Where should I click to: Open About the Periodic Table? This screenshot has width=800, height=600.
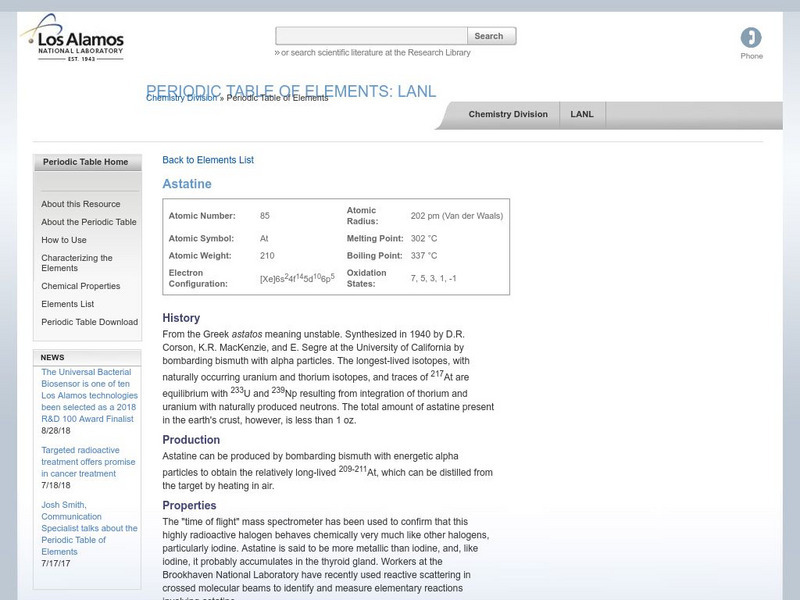89,222
